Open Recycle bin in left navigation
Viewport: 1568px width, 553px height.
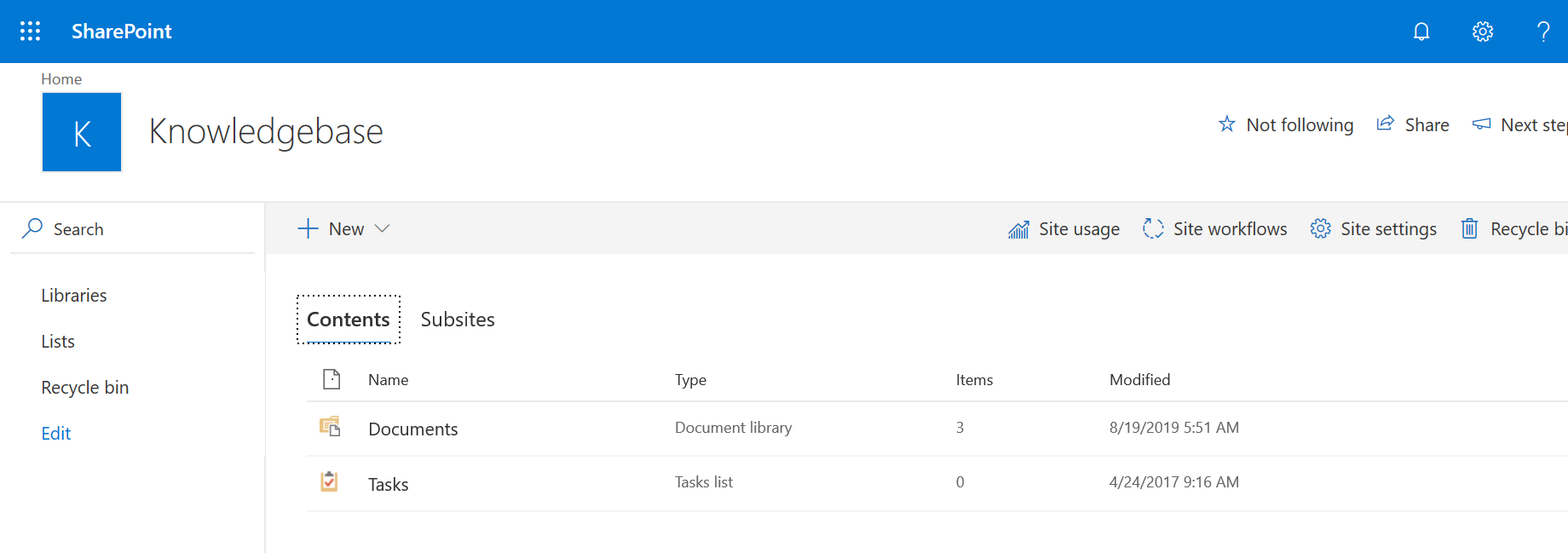85,388
